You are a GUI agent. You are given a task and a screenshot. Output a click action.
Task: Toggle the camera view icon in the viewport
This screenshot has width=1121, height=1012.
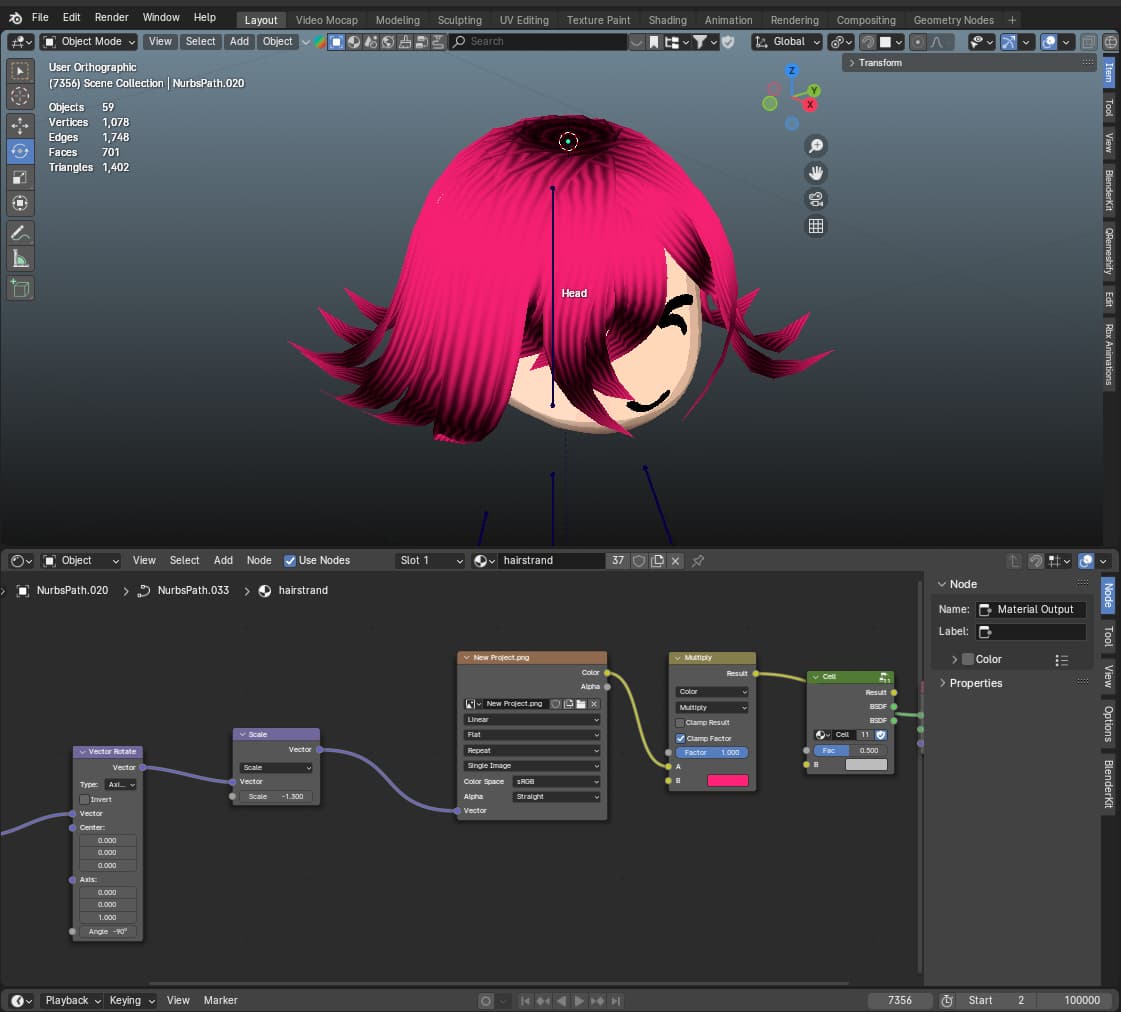point(817,199)
